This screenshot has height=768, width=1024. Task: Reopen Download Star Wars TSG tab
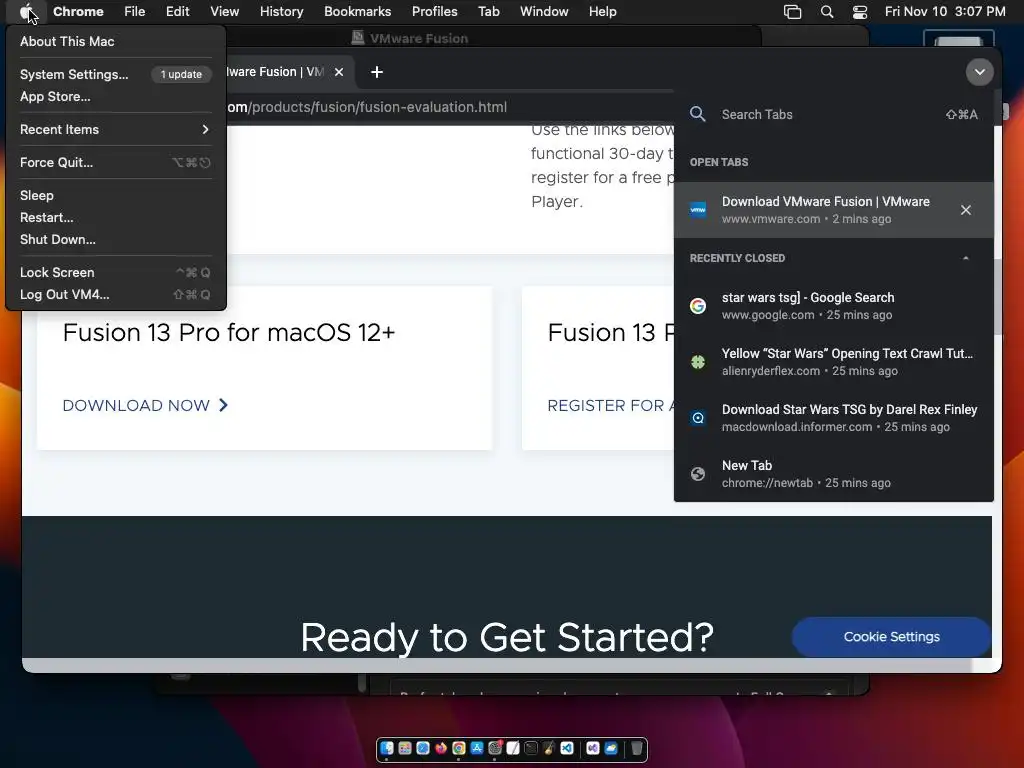pyautogui.click(x=833, y=418)
